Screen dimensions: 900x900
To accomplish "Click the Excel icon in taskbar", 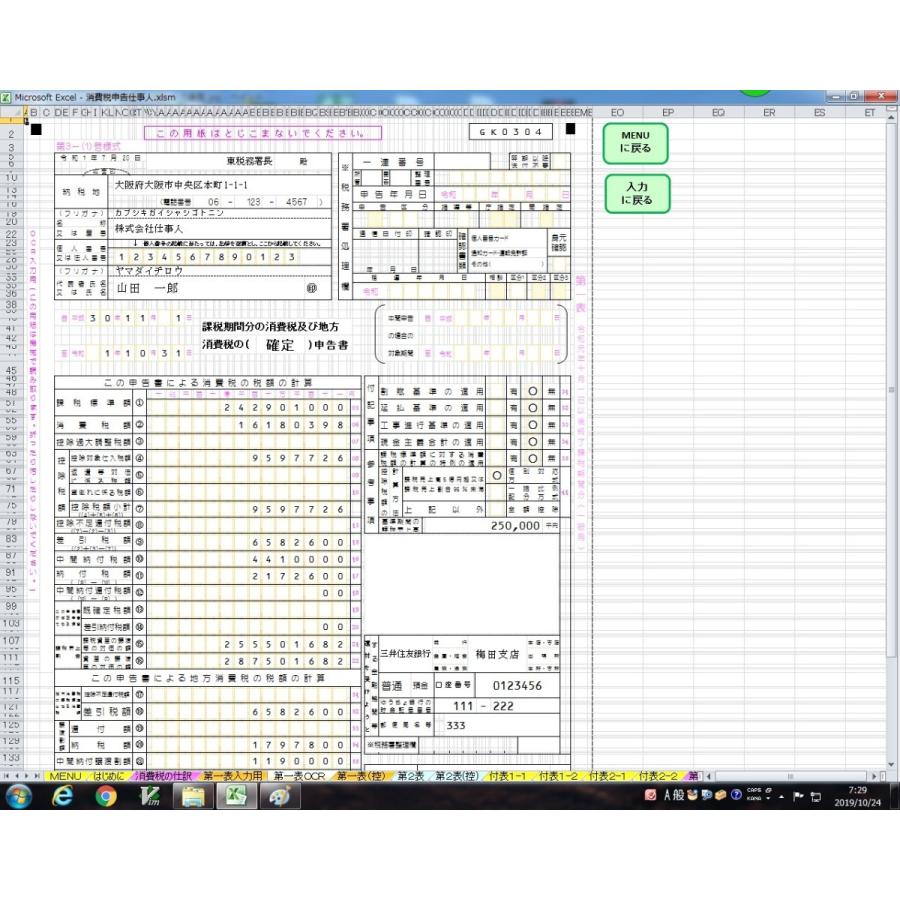I will pyautogui.click(x=237, y=796).
